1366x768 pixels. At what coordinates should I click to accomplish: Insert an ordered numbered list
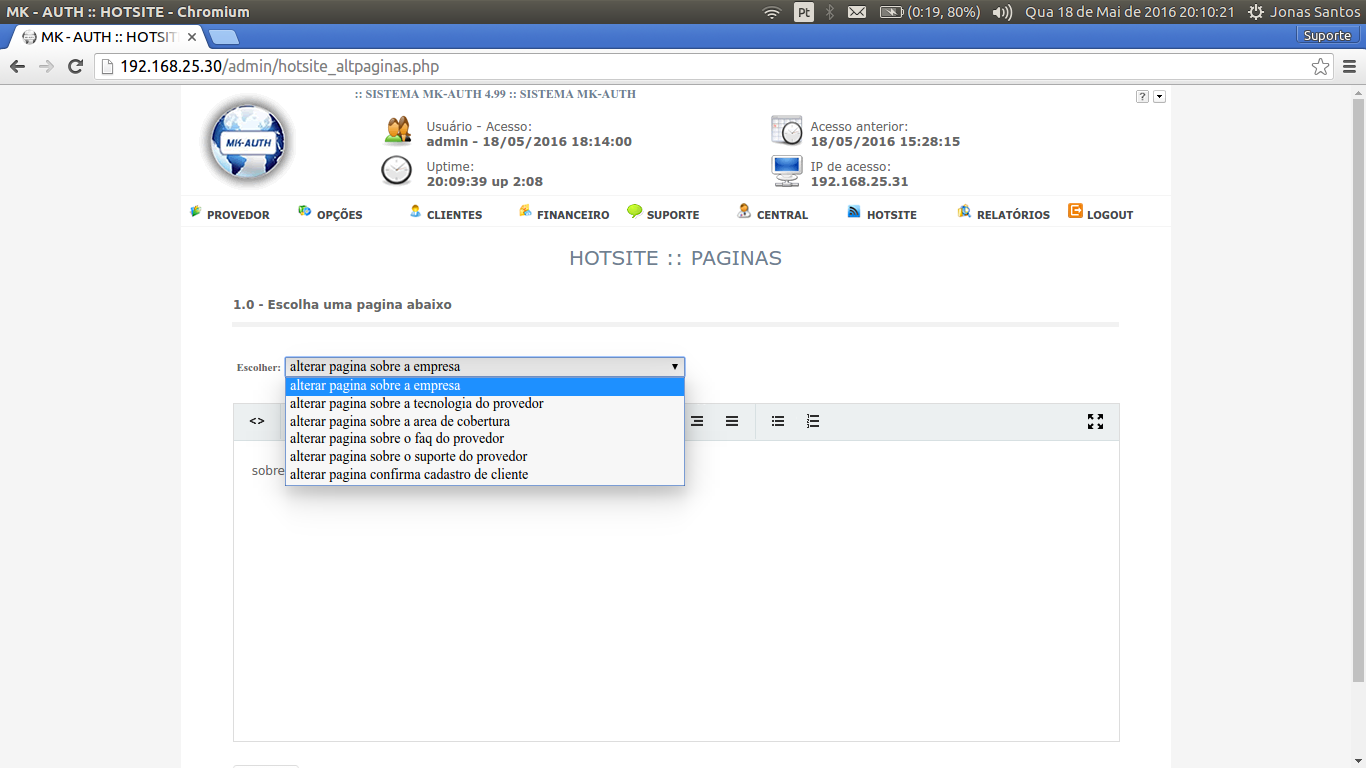tap(813, 422)
